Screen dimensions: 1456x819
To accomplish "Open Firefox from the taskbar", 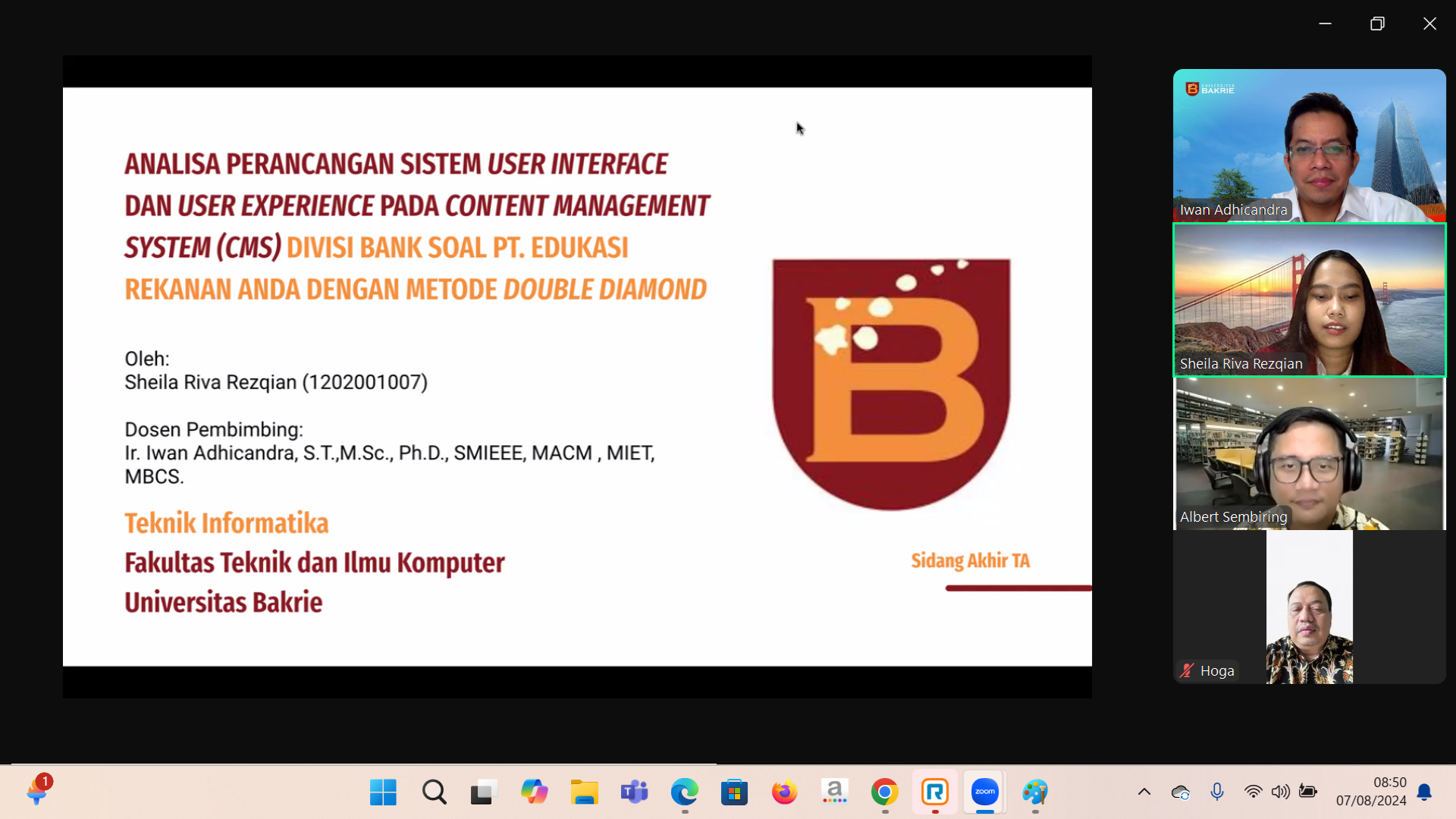I will click(784, 792).
